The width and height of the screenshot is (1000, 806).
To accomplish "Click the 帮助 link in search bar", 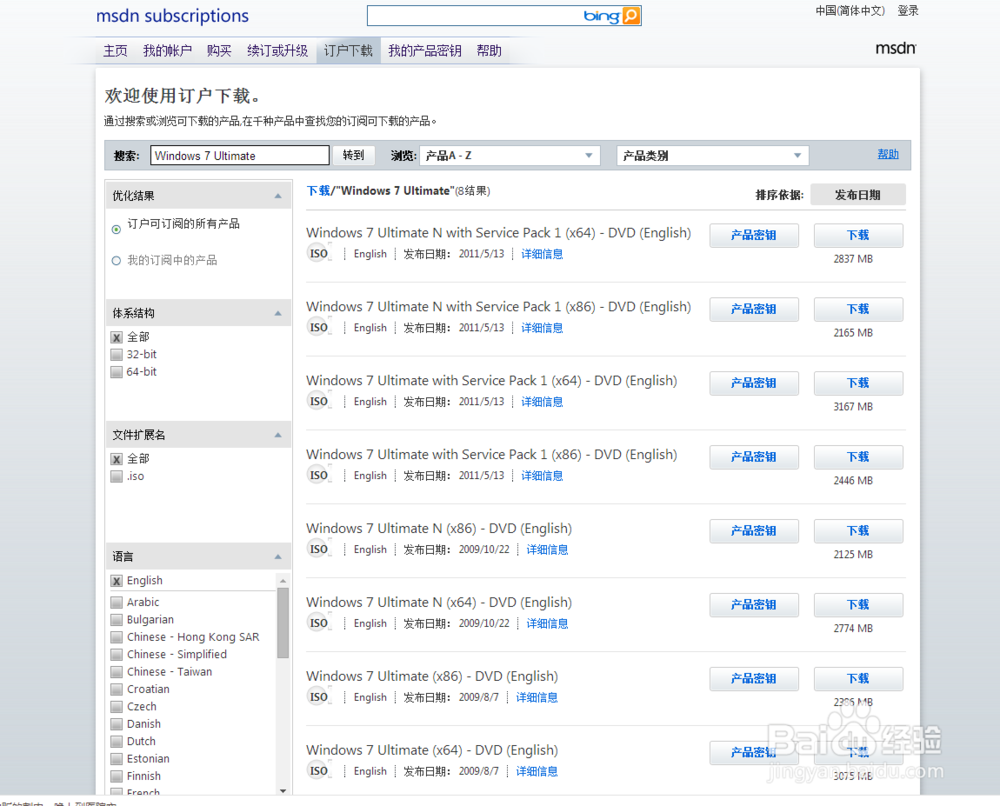I will coord(888,154).
